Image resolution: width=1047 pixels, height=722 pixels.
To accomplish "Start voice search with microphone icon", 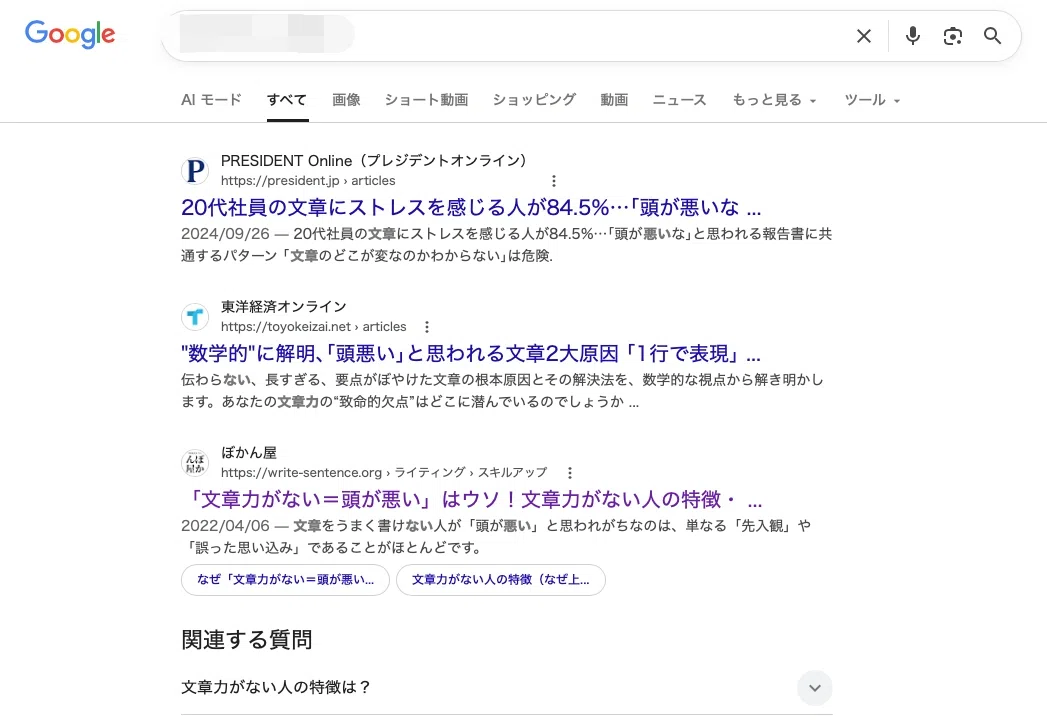I will pyautogui.click(x=912, y=35).
